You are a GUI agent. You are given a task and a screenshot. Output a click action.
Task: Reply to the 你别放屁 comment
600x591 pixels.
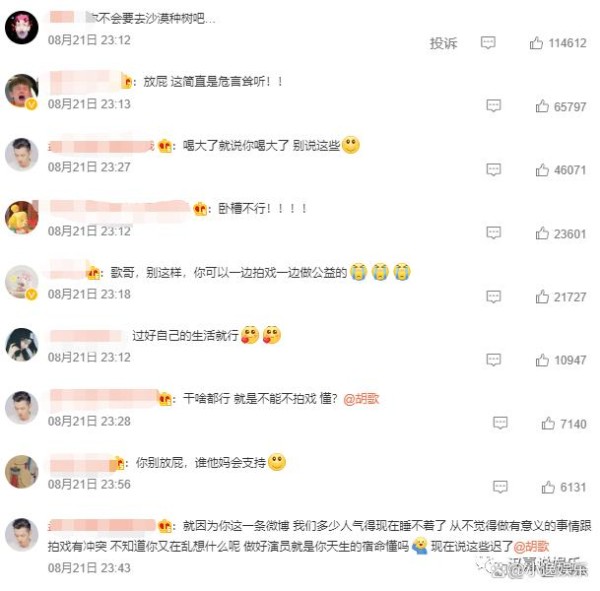[500, 487]
